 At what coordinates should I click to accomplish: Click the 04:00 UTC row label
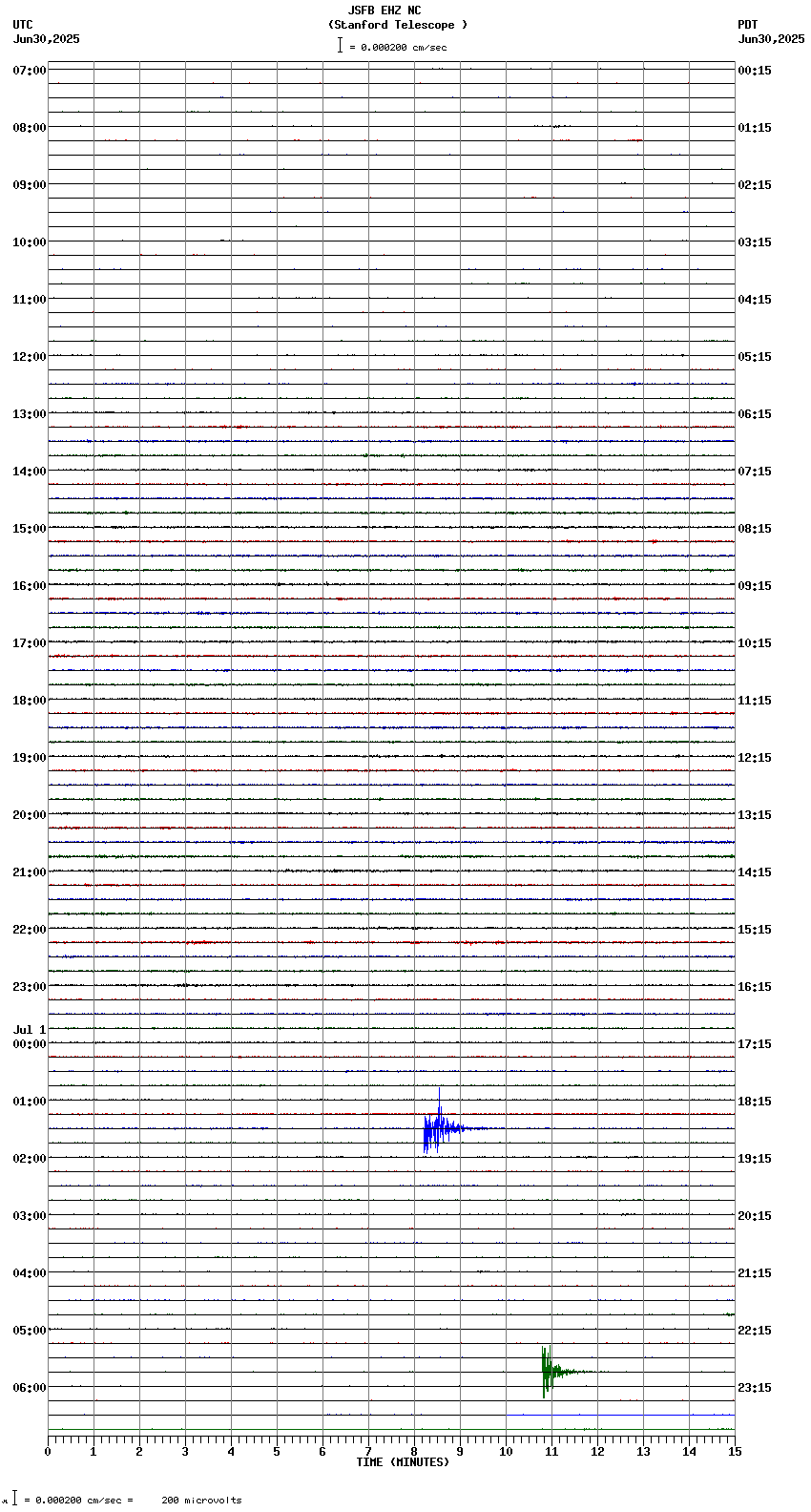(30, 1273)
